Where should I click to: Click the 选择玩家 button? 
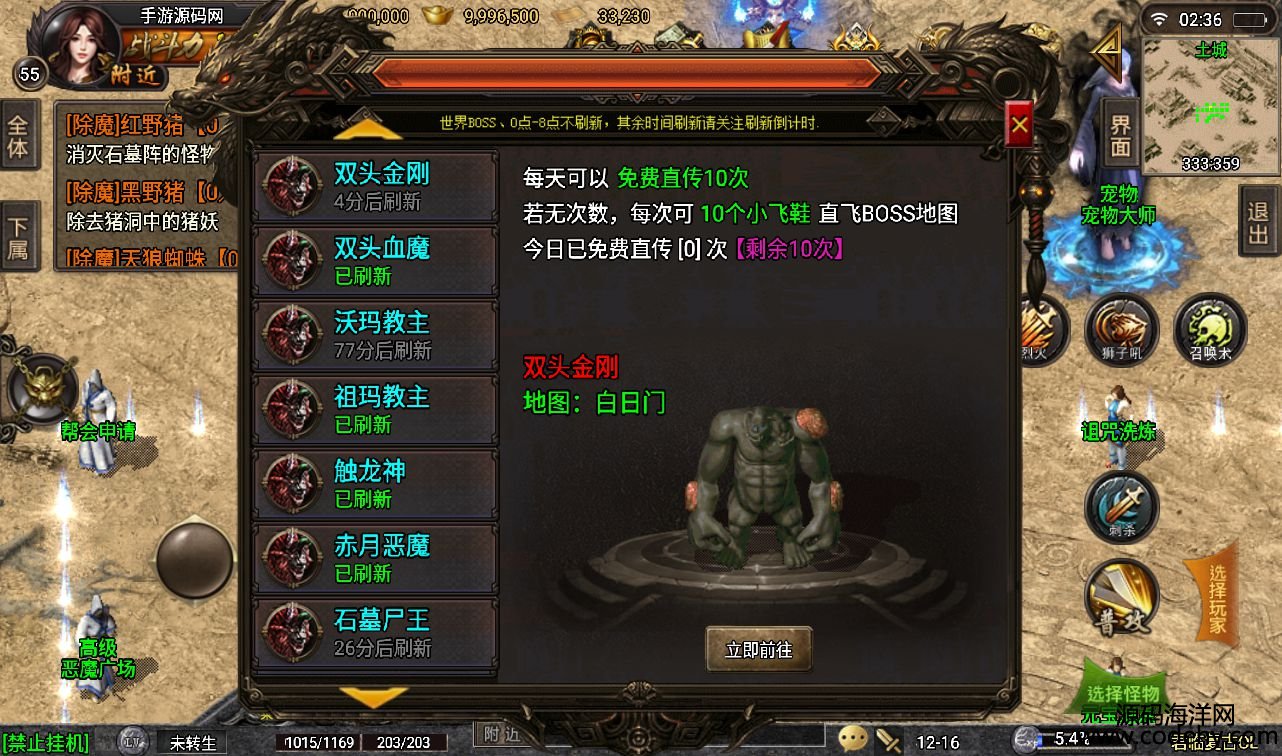[x=1215, y=600]
